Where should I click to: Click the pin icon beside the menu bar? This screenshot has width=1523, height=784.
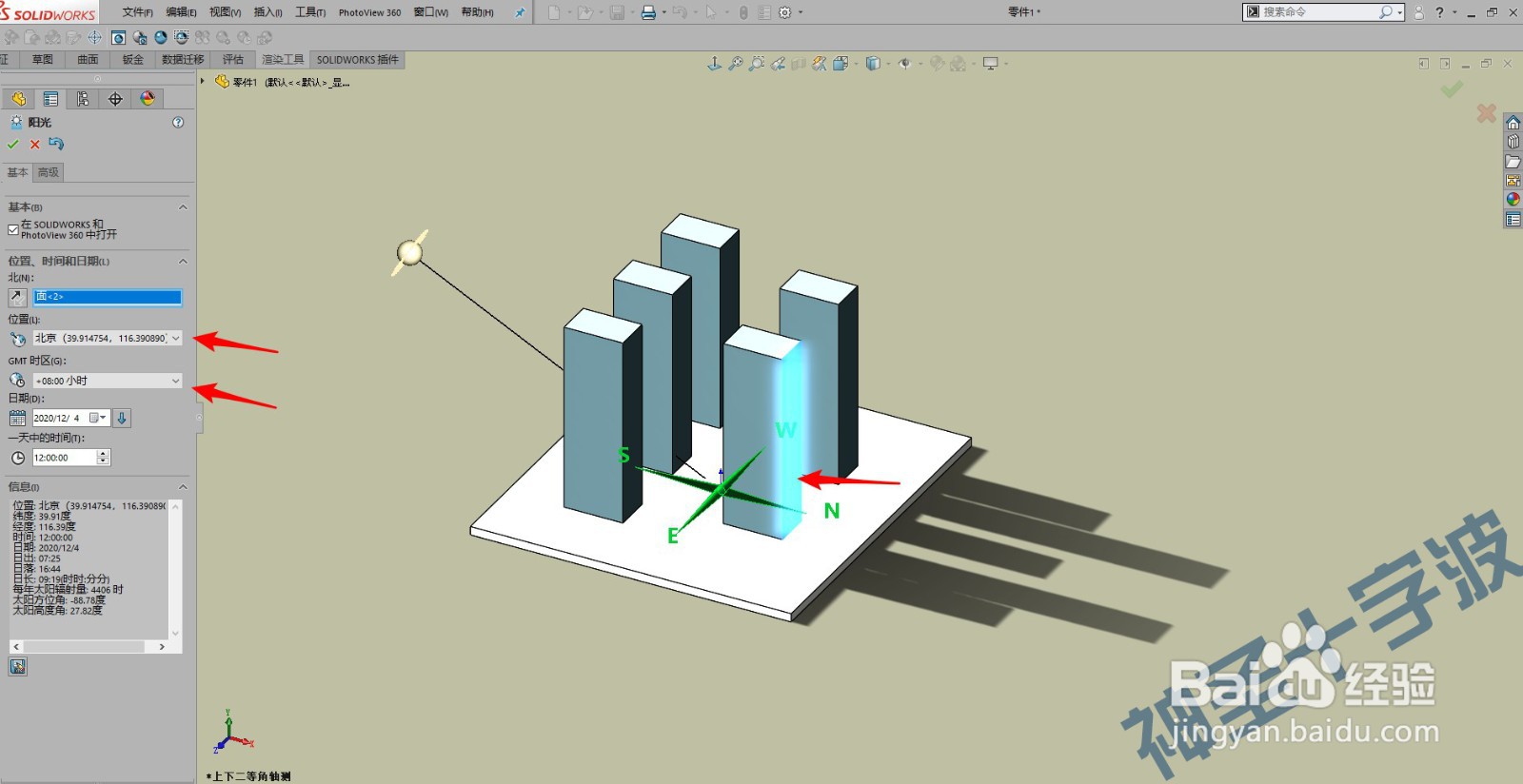520,12
